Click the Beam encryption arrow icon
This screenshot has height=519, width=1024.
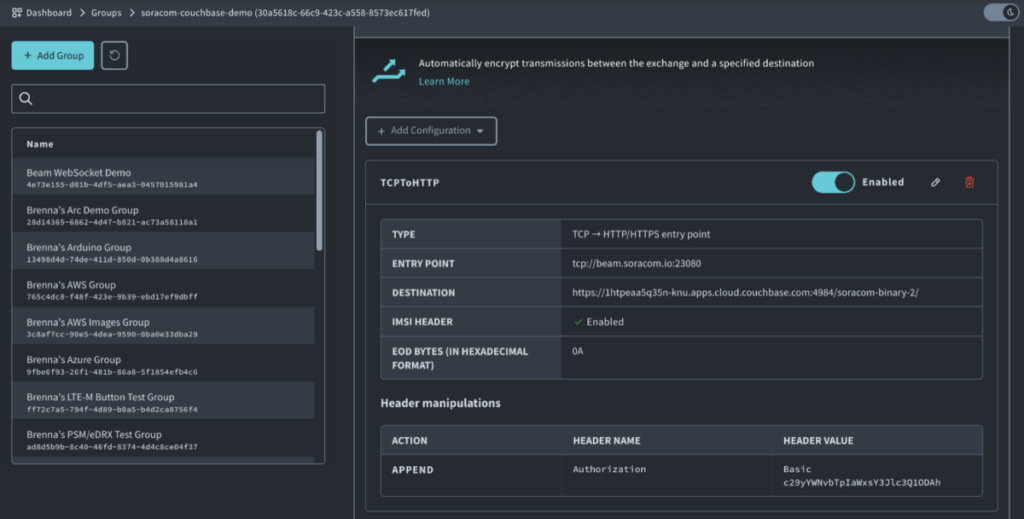click(388, 70)
